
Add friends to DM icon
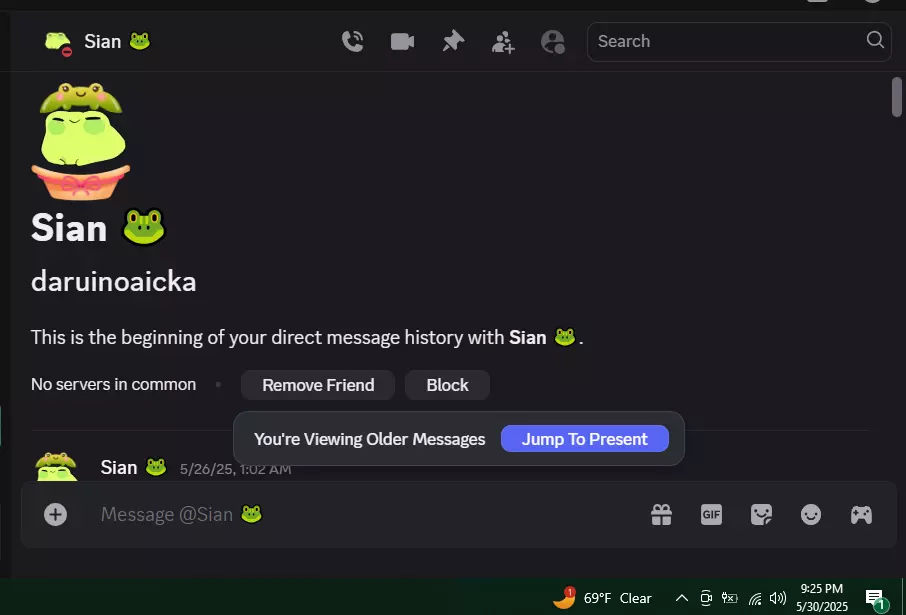(x=503, y=42)
